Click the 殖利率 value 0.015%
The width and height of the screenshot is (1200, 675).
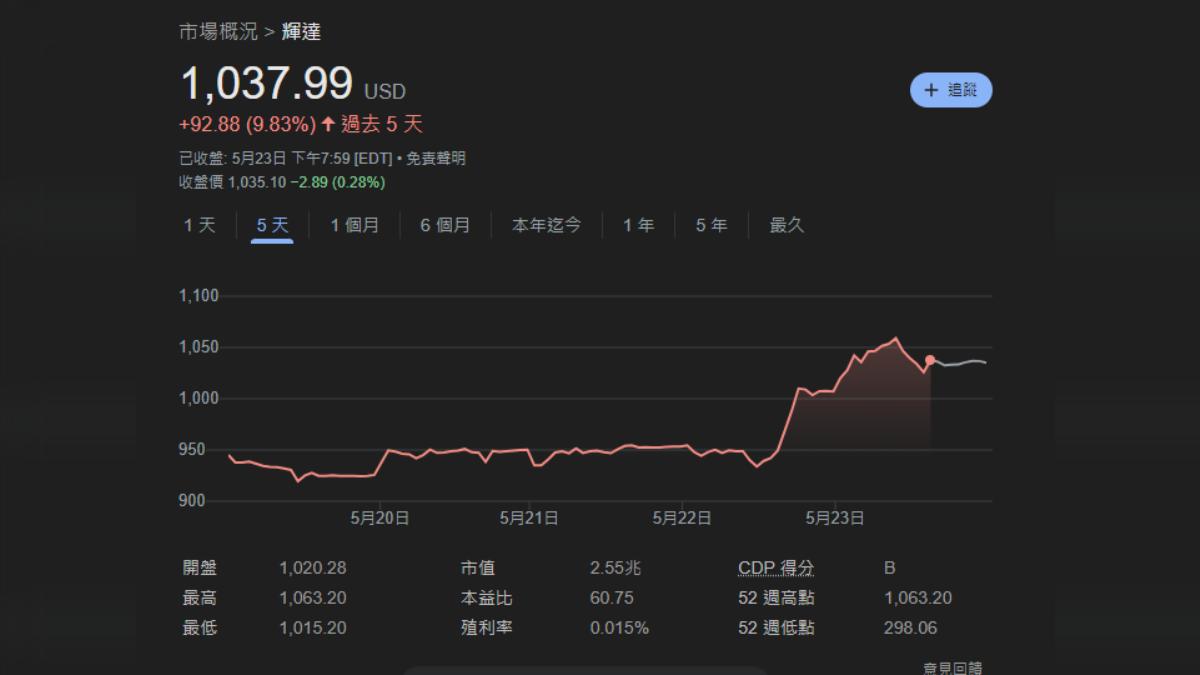coord(619,628)
